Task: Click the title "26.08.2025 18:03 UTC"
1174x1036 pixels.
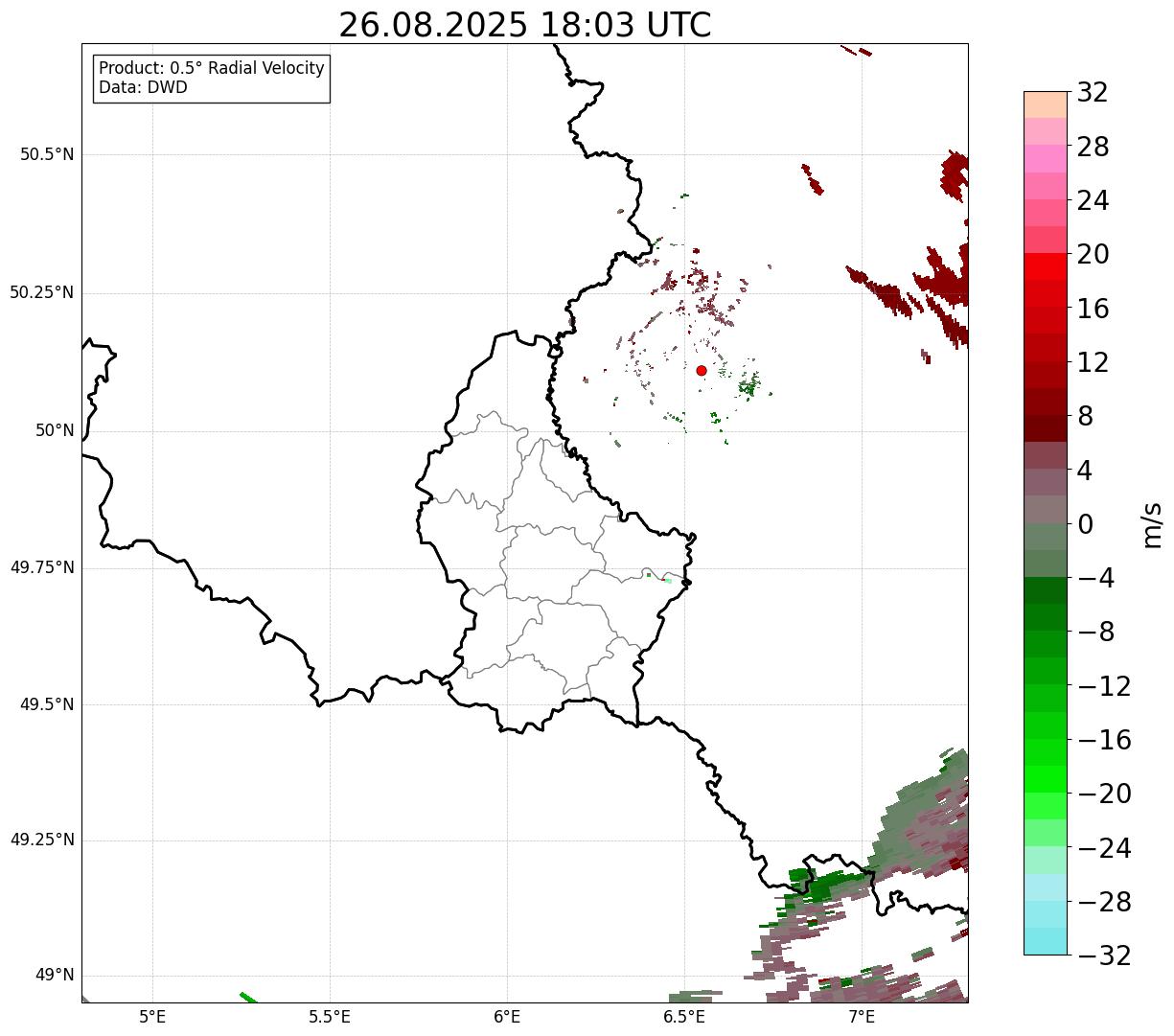Action: [x=525, y=25]
